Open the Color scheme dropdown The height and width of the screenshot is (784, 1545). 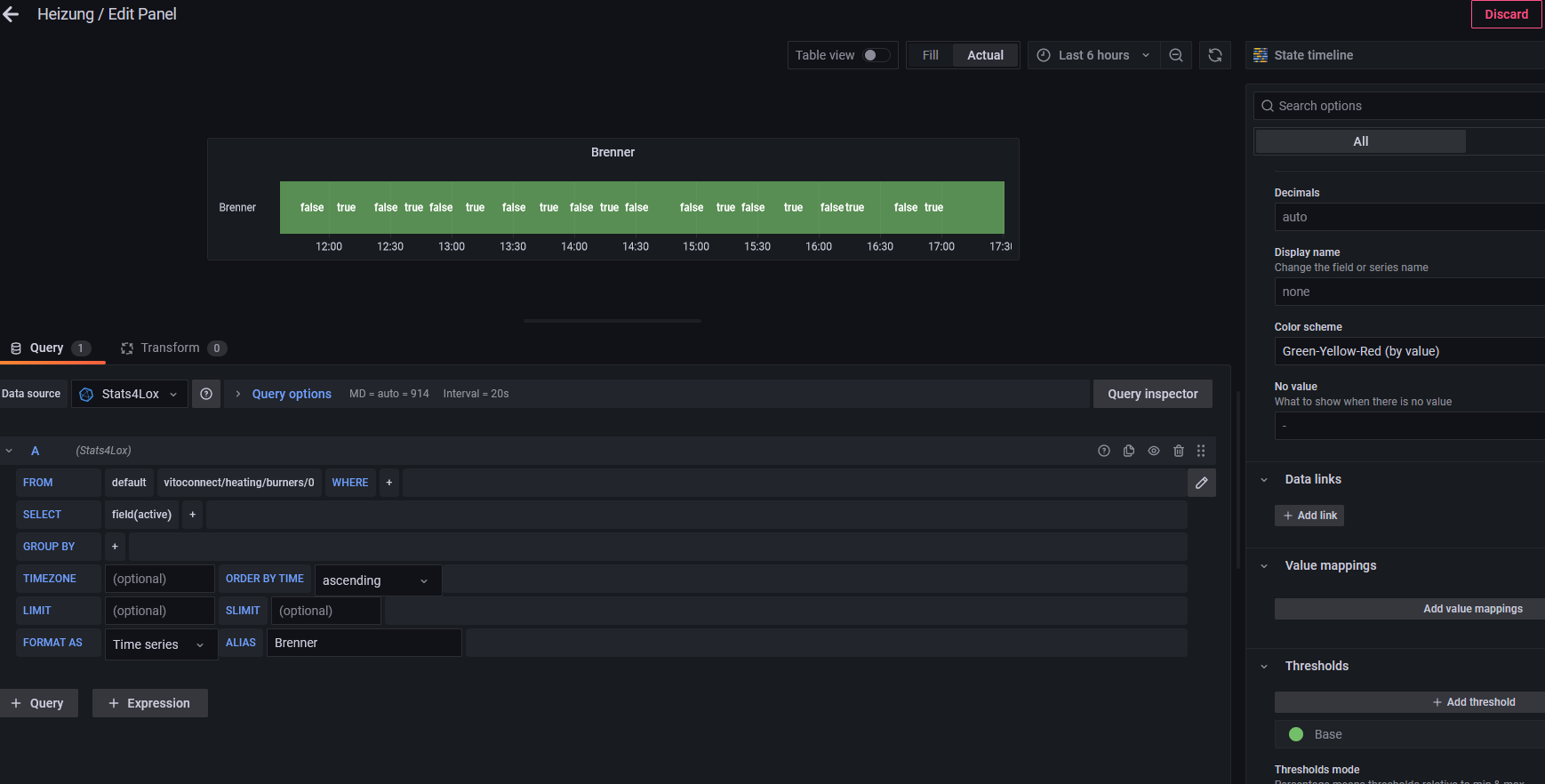[1409, 351]
